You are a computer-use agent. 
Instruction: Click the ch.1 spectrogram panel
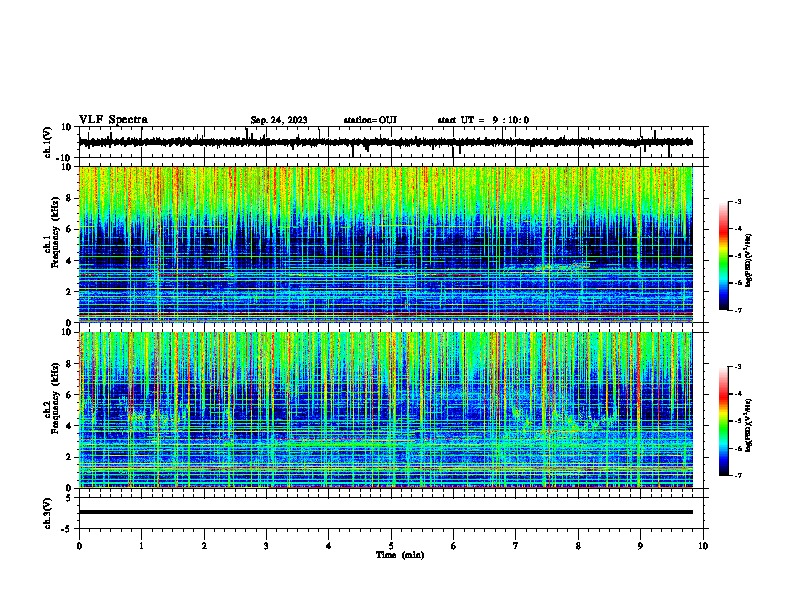click(x=386, y=244)
